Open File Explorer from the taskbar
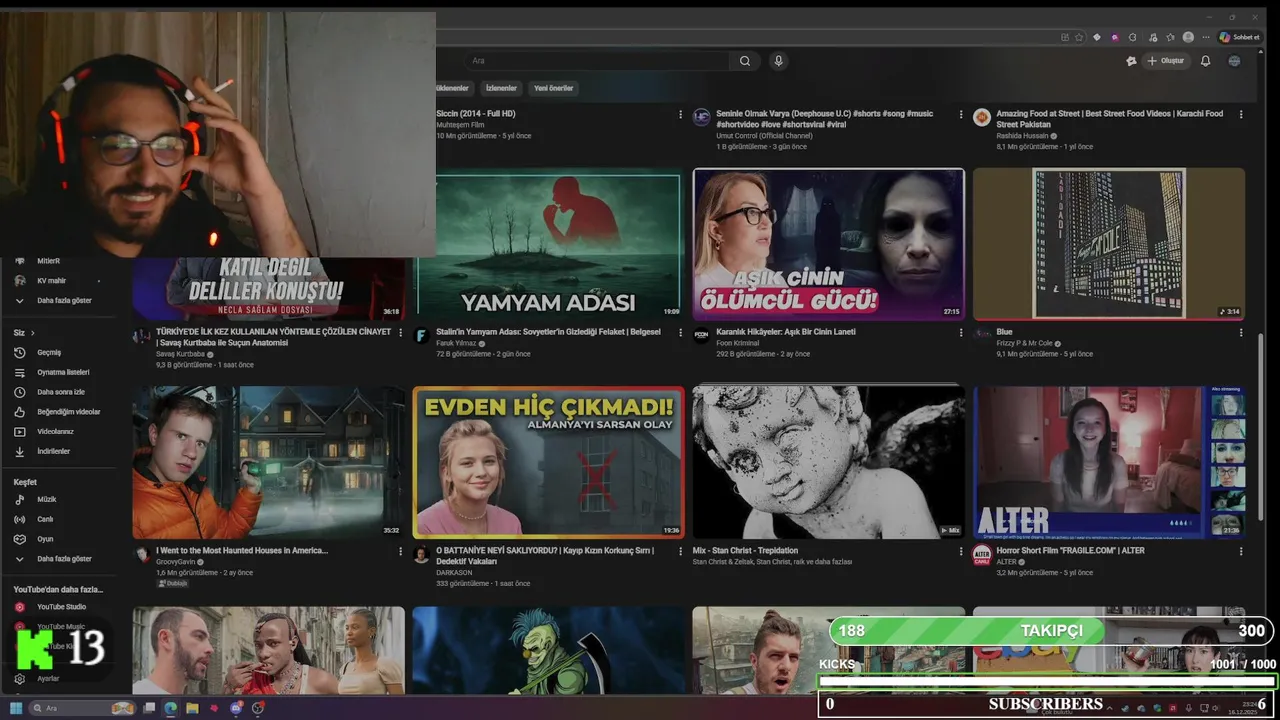This screenshot has width=1280, height=720. [192, 708]
